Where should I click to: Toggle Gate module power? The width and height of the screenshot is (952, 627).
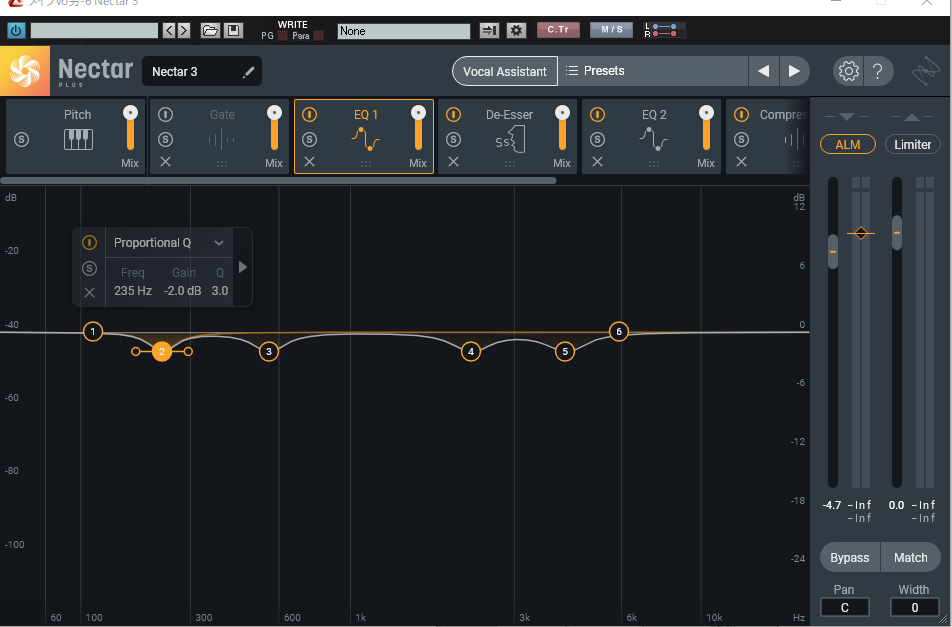click(165, 114)
